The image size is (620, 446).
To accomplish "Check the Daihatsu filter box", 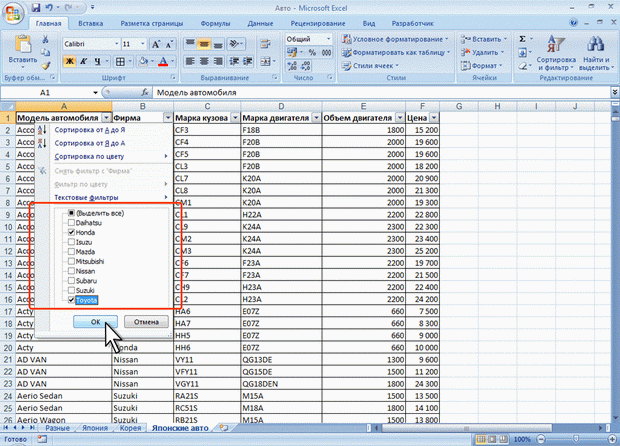I will pos(72,223).
